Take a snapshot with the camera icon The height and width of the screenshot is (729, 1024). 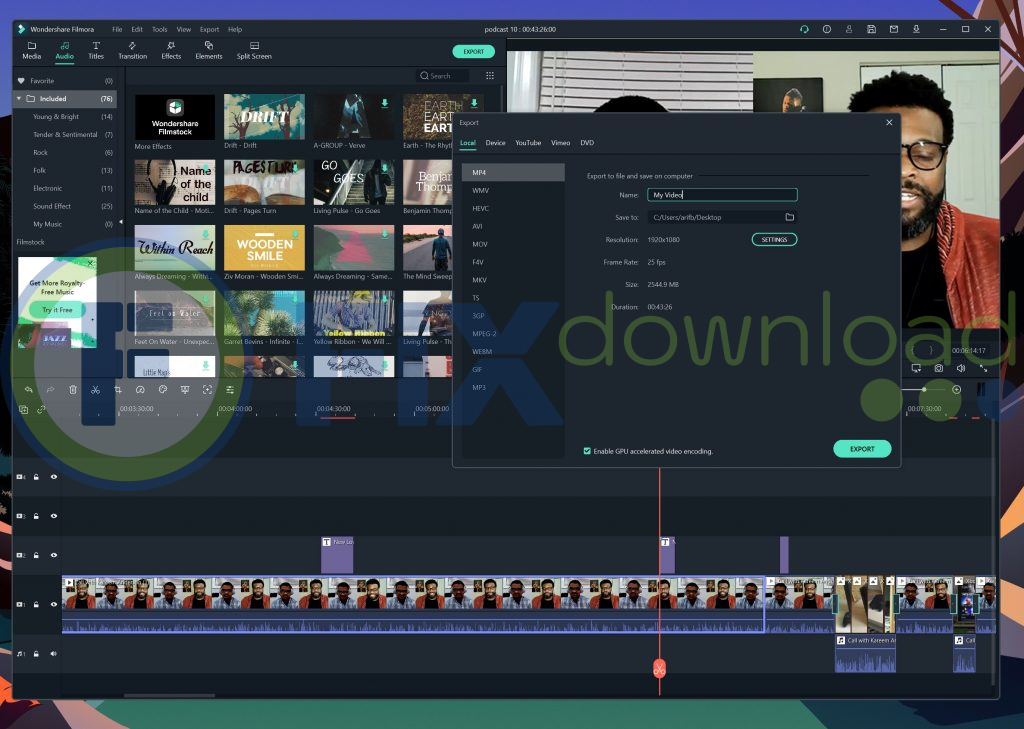point(938,368)
